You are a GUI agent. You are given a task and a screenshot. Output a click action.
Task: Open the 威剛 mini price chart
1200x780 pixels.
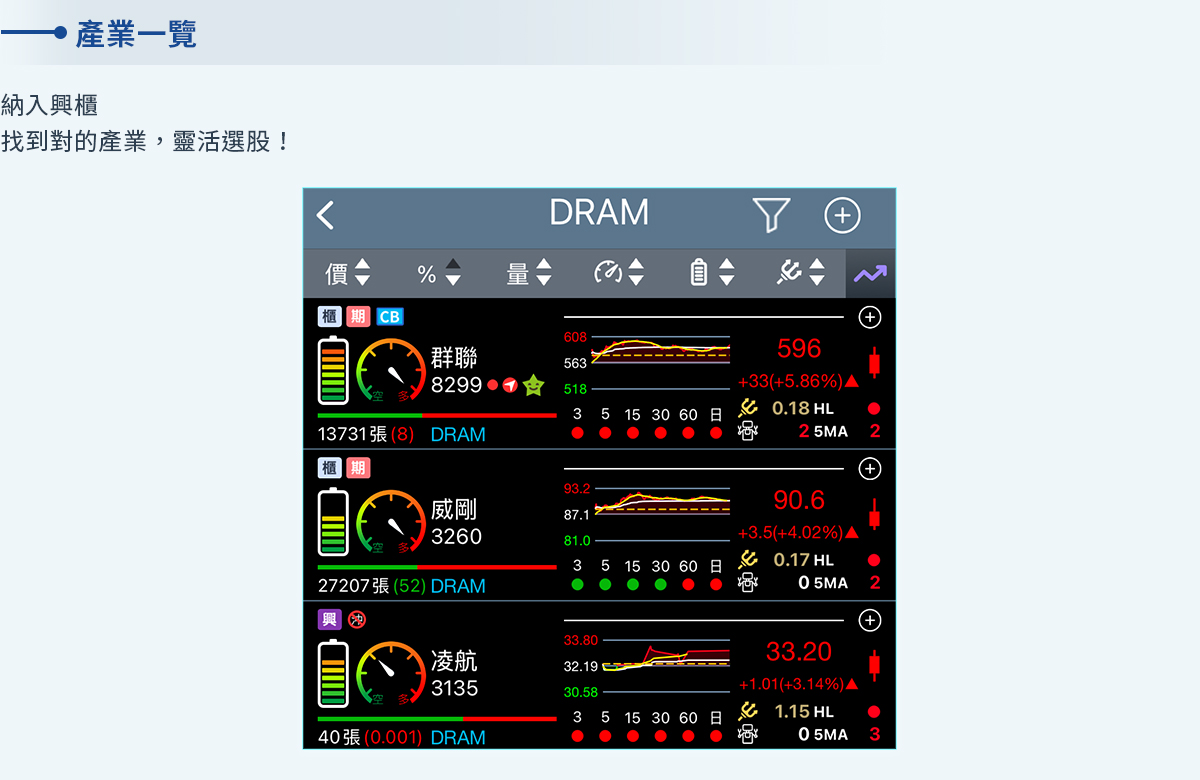(x=647, y=515)
